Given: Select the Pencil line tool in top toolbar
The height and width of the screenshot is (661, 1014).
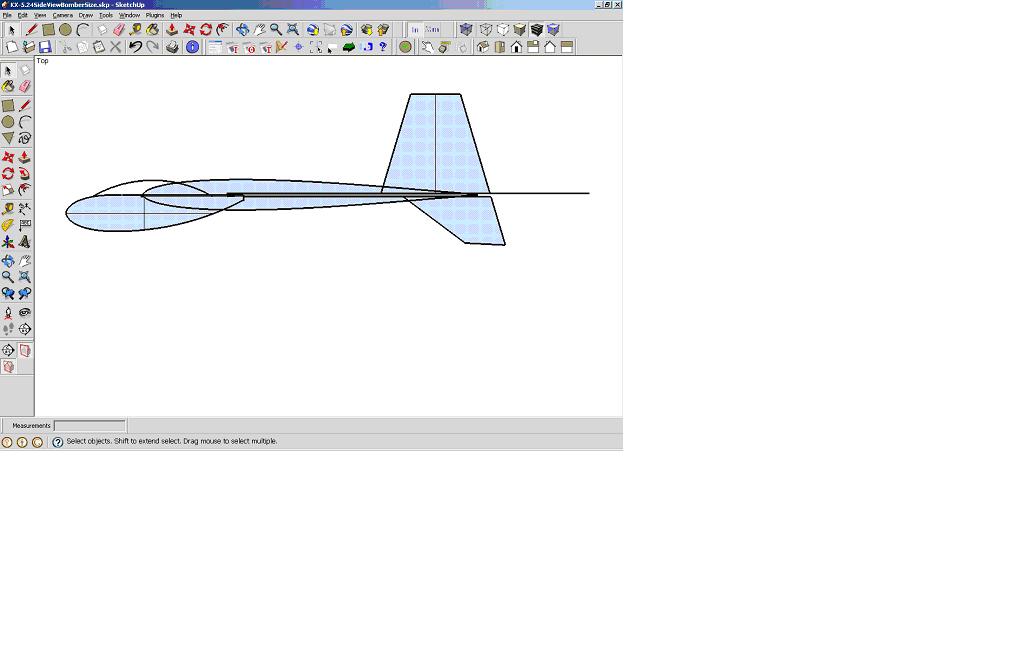Looking at the screenshot, I should pos(31,30).
